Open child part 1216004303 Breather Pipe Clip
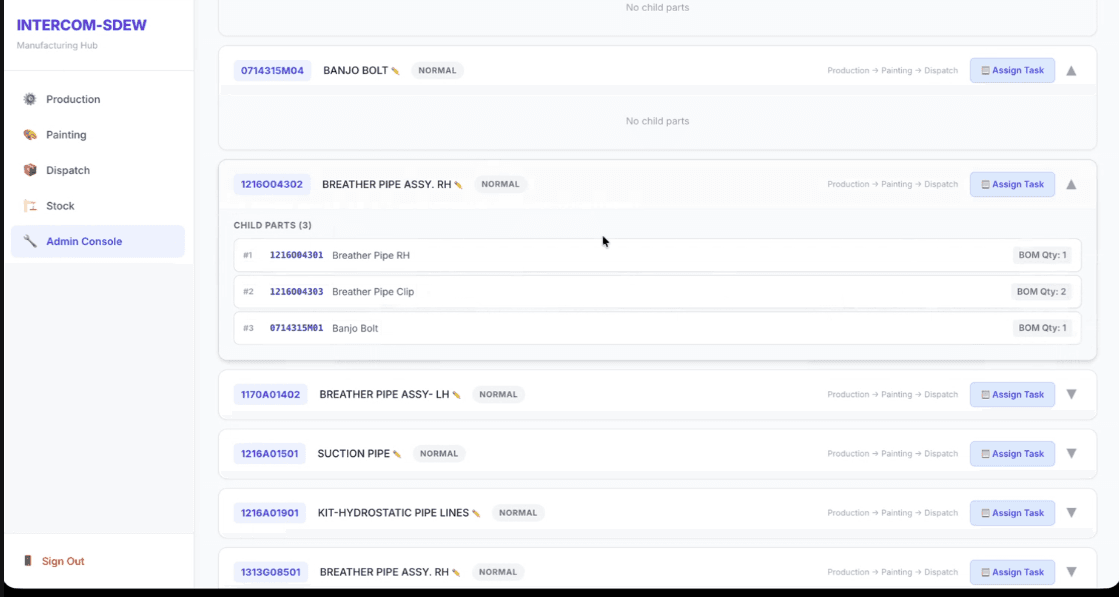 pyautogui.click(x=657, y=292)
